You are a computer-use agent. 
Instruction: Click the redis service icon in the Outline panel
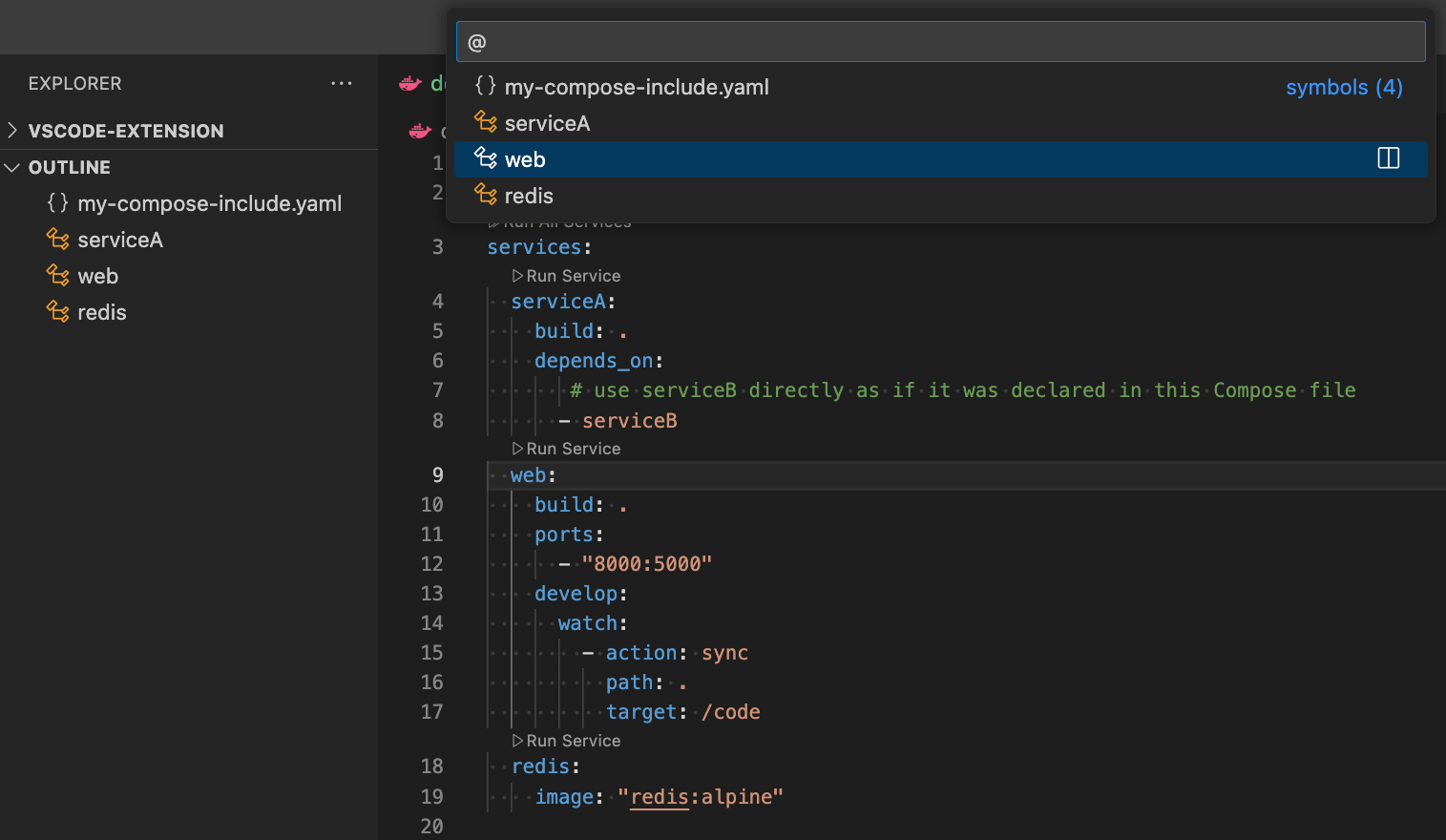(x=56, y=311)
